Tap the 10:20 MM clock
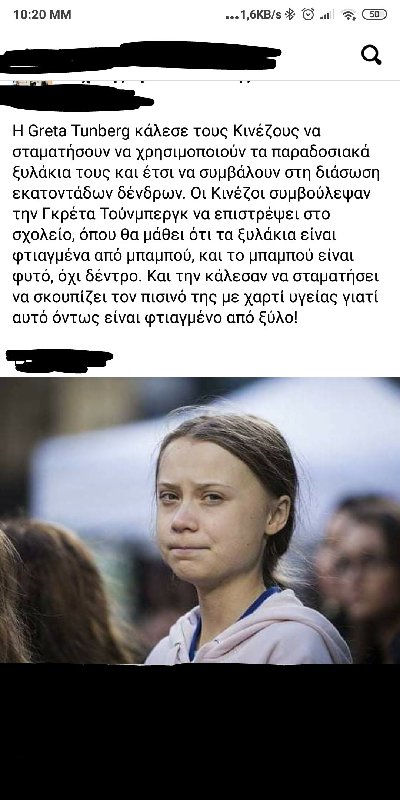Image resolution: width=400 pixels, height=800 pixels. tap(42, 15)
